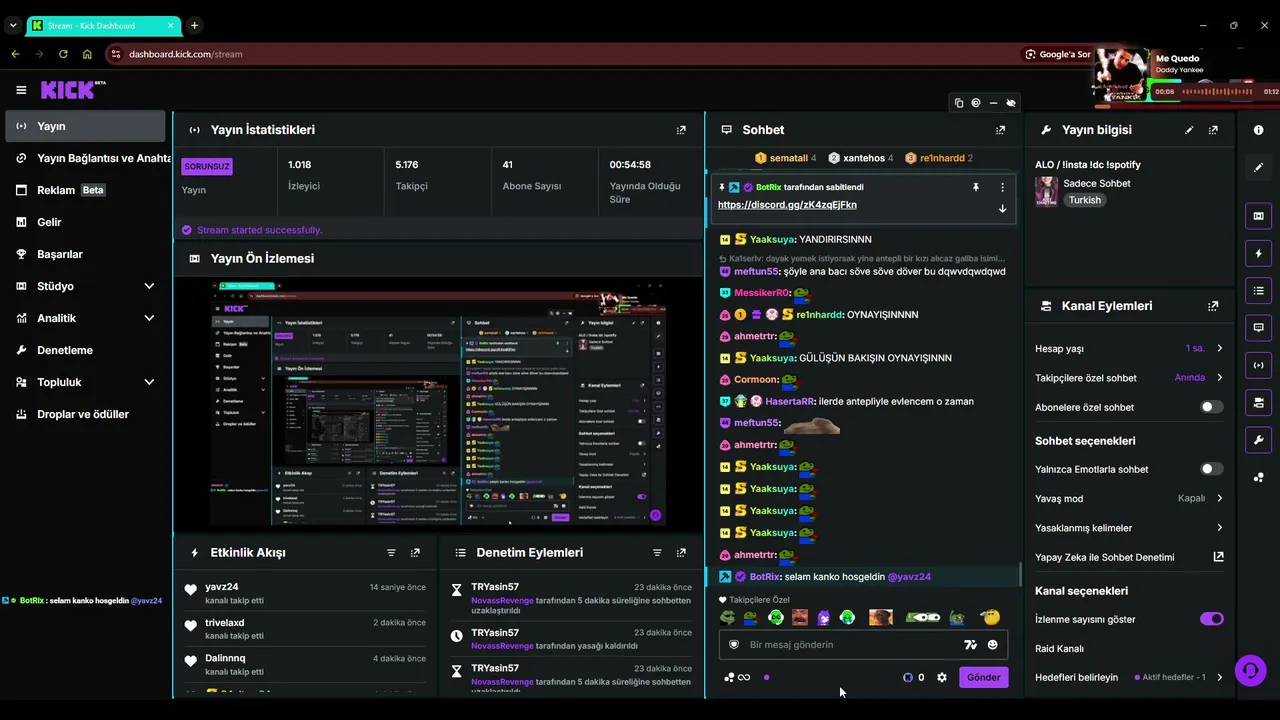This screenshot has height=720, width=1280.
Task: Send the chat message with Gönder
Action: point(983,677)
